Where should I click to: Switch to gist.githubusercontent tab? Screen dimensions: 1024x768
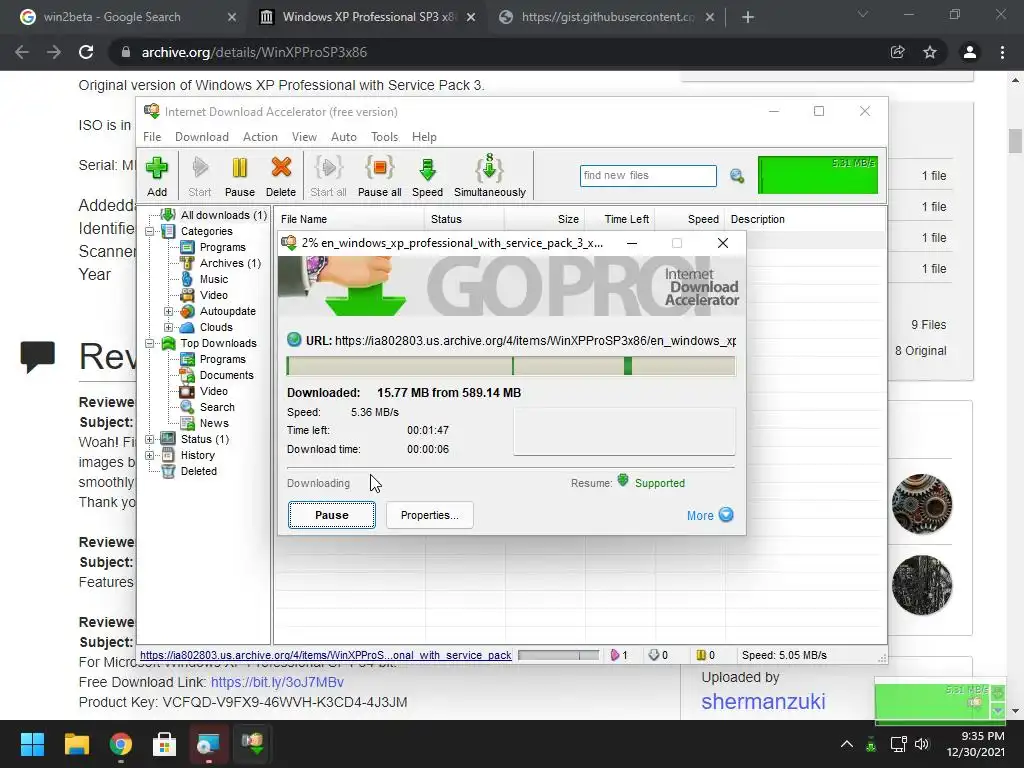607,17
